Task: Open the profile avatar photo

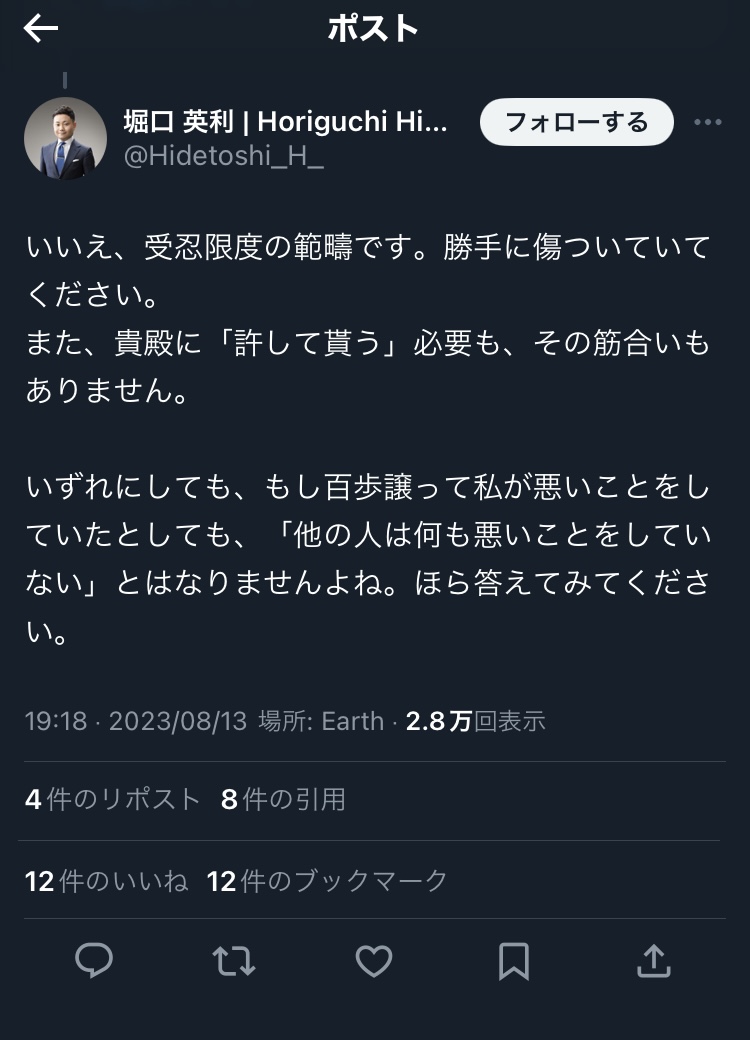Action: pos(66,138)
